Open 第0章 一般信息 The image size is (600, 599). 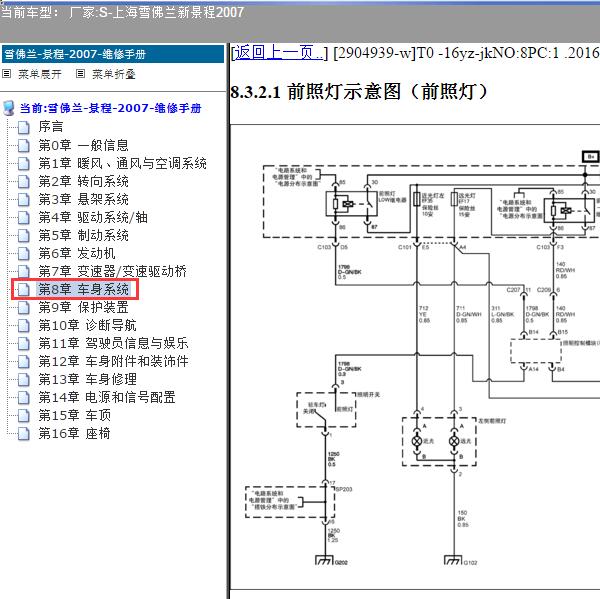[83, 145]
